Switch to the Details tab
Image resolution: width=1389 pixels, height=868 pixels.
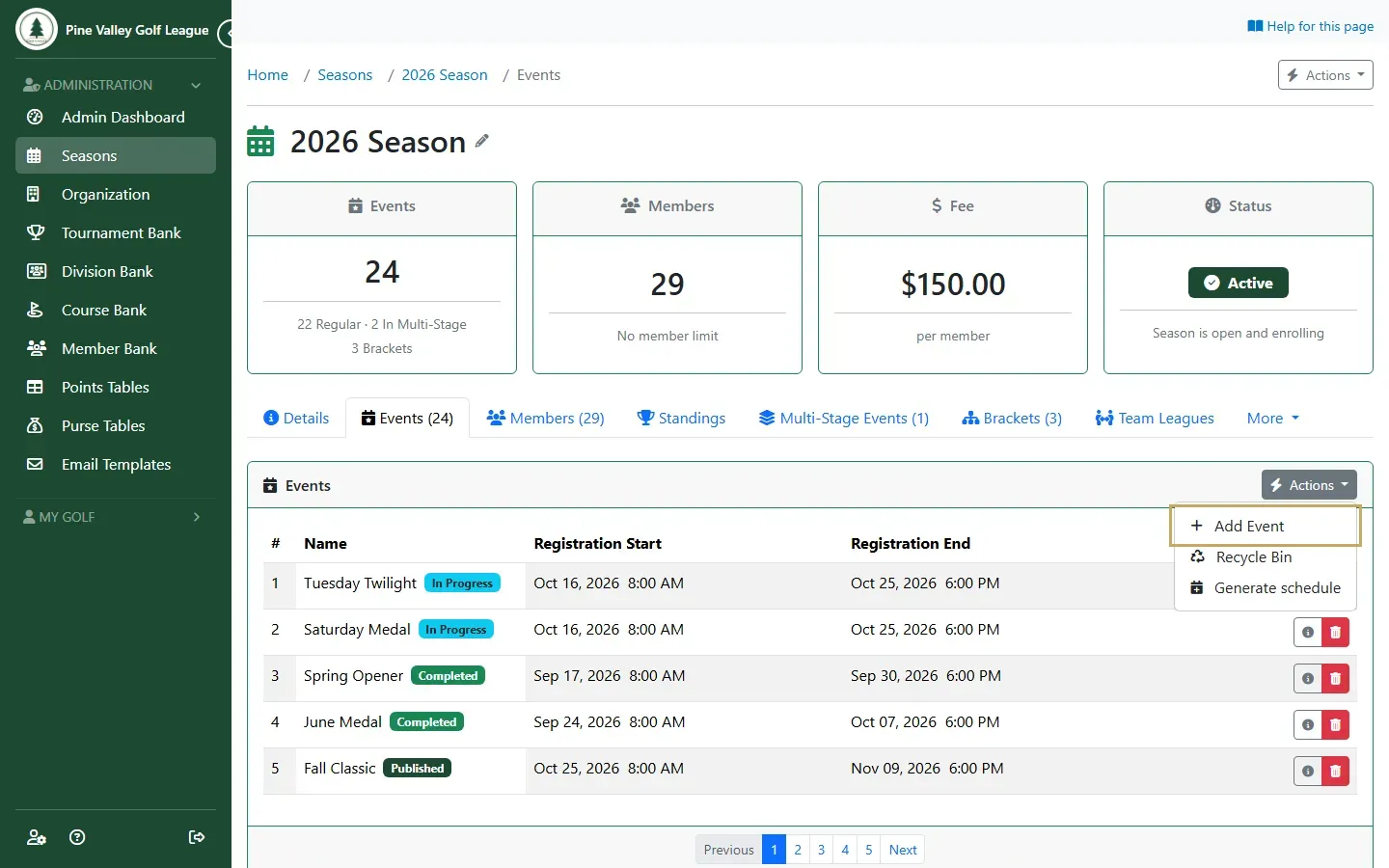[x=296, y=418]
